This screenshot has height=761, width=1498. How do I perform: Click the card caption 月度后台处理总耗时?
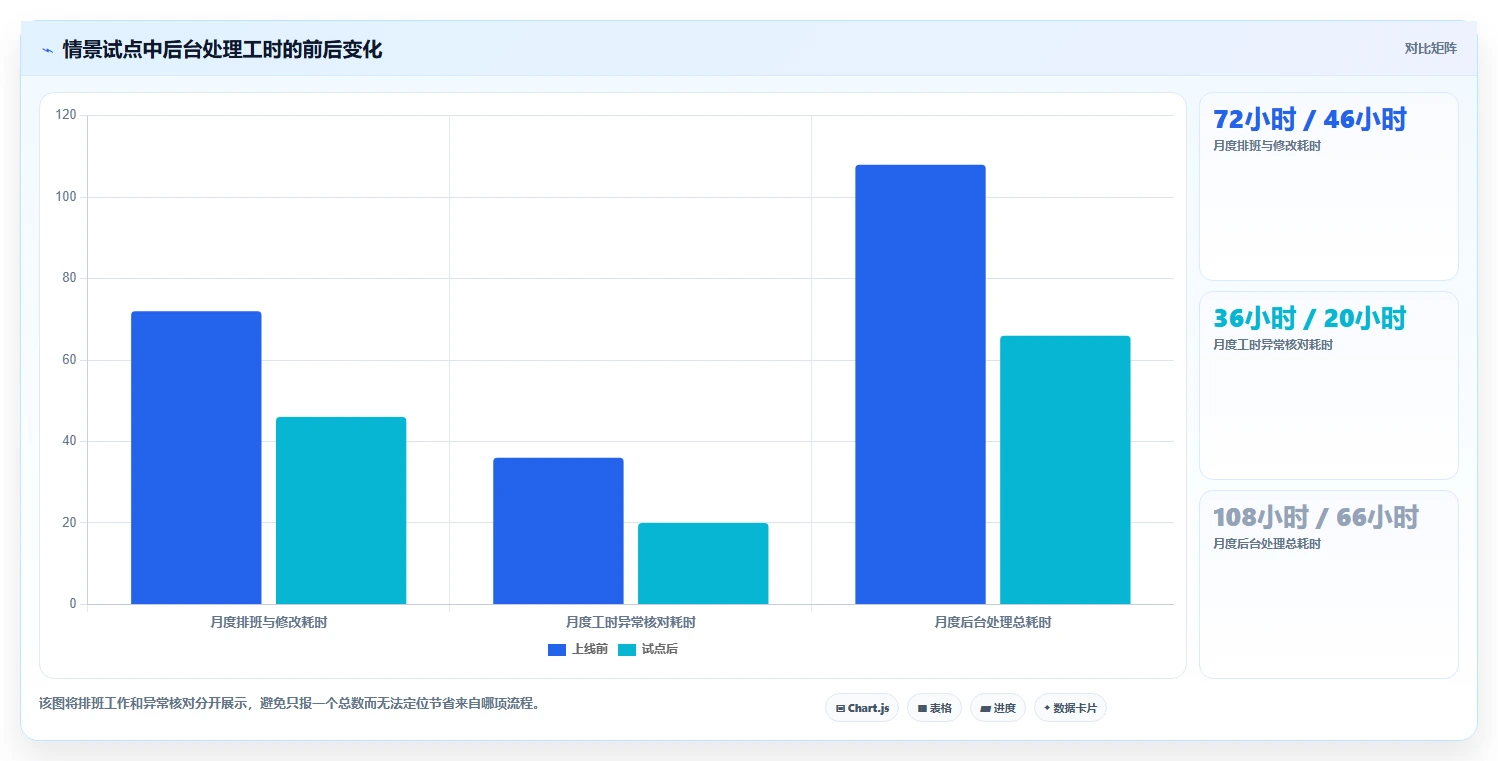pyautogui.click(x=1267, y=544)
